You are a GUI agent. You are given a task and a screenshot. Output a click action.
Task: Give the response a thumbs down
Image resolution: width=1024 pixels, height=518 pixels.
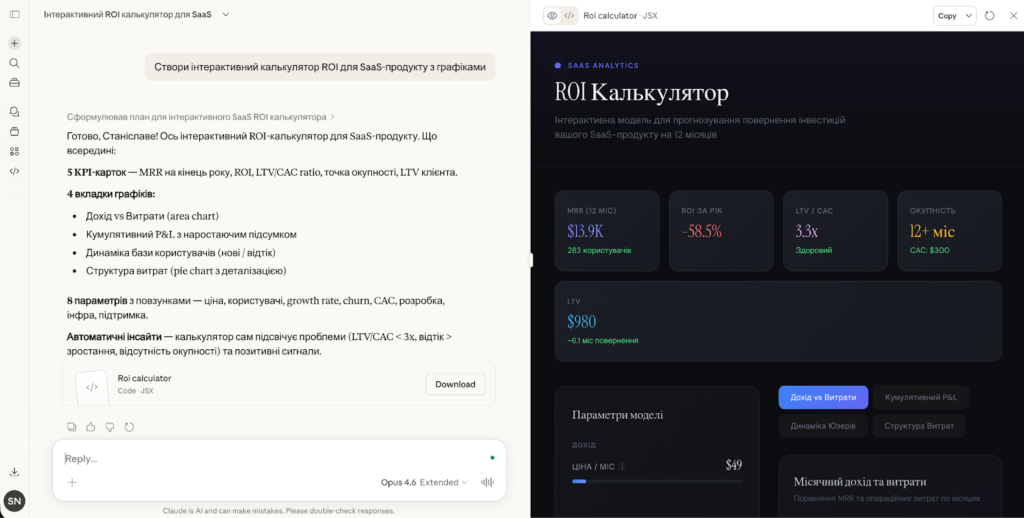[110, 427]
